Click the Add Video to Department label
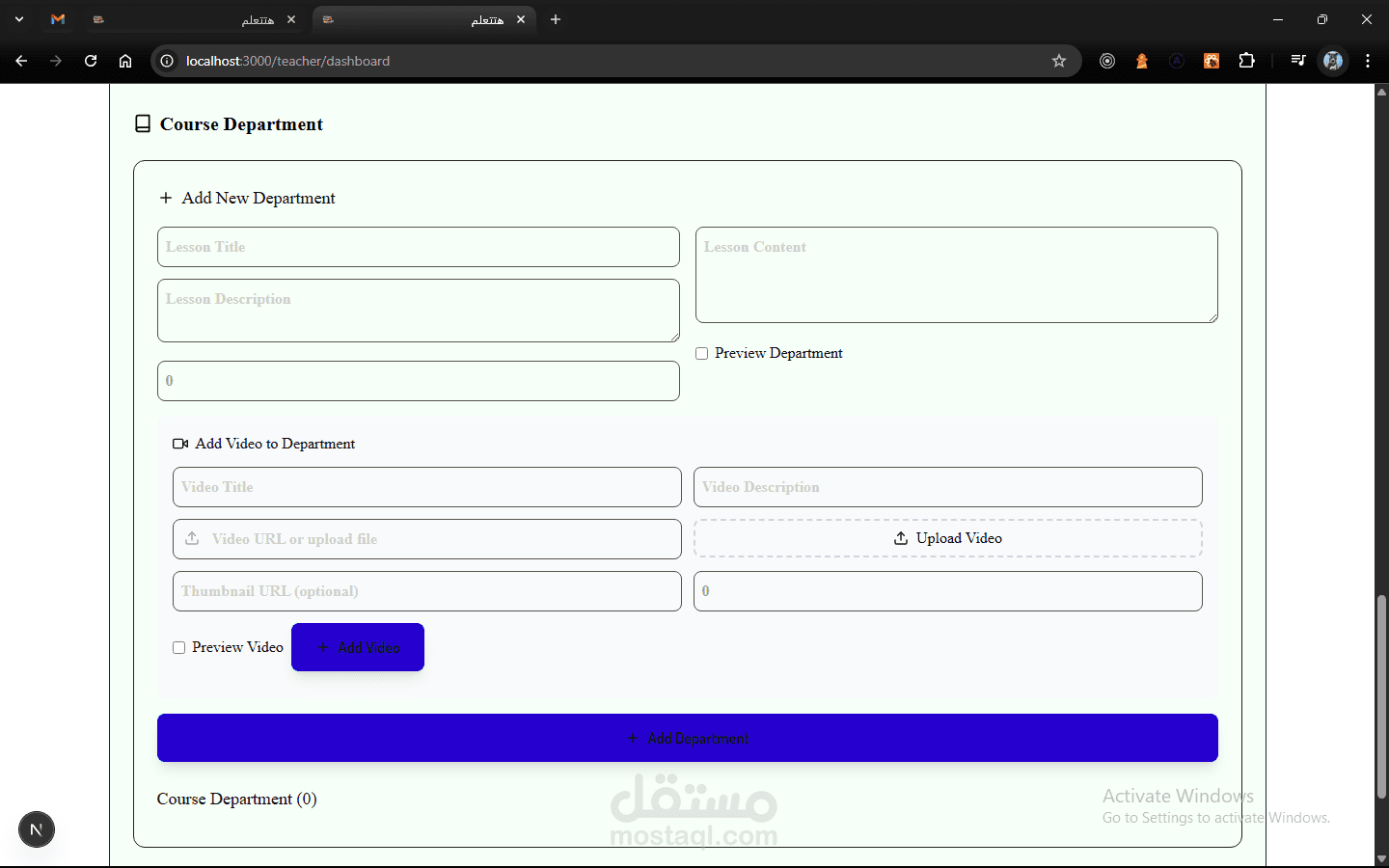This screenshot has height=868, width=1389. [x=275, y=444]
